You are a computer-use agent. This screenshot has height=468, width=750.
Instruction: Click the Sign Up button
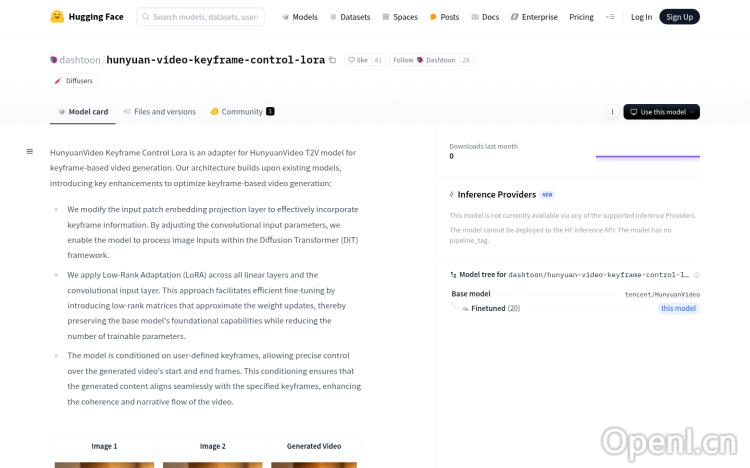point(679,17)
